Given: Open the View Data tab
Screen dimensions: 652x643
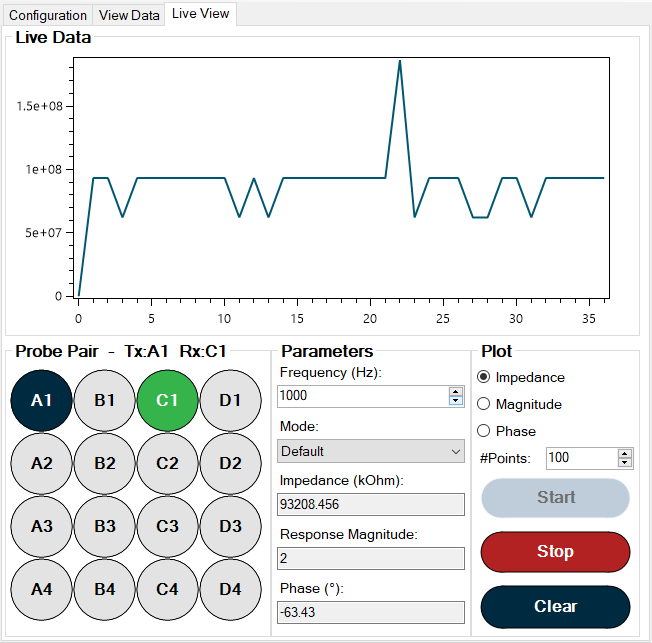Looking at the screenshot, I should [129, 15].
